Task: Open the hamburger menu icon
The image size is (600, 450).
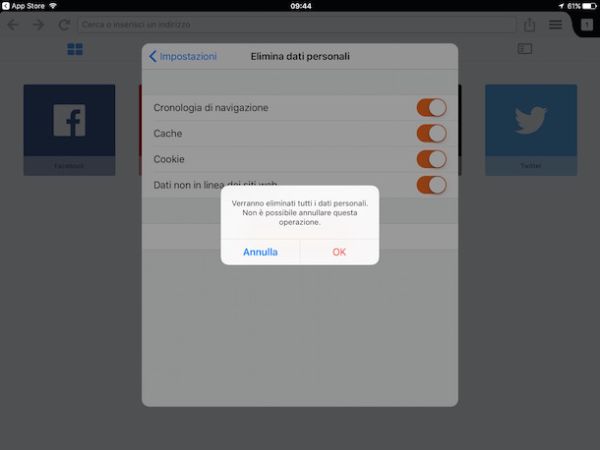Action: tap(555, 24)
